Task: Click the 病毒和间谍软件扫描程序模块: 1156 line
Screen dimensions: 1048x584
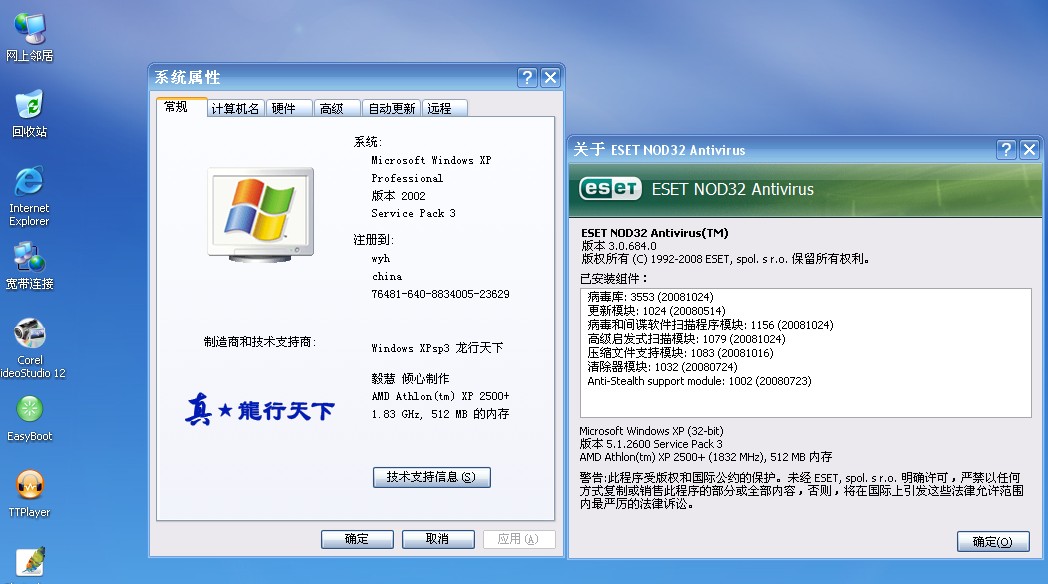Action: 710,325
